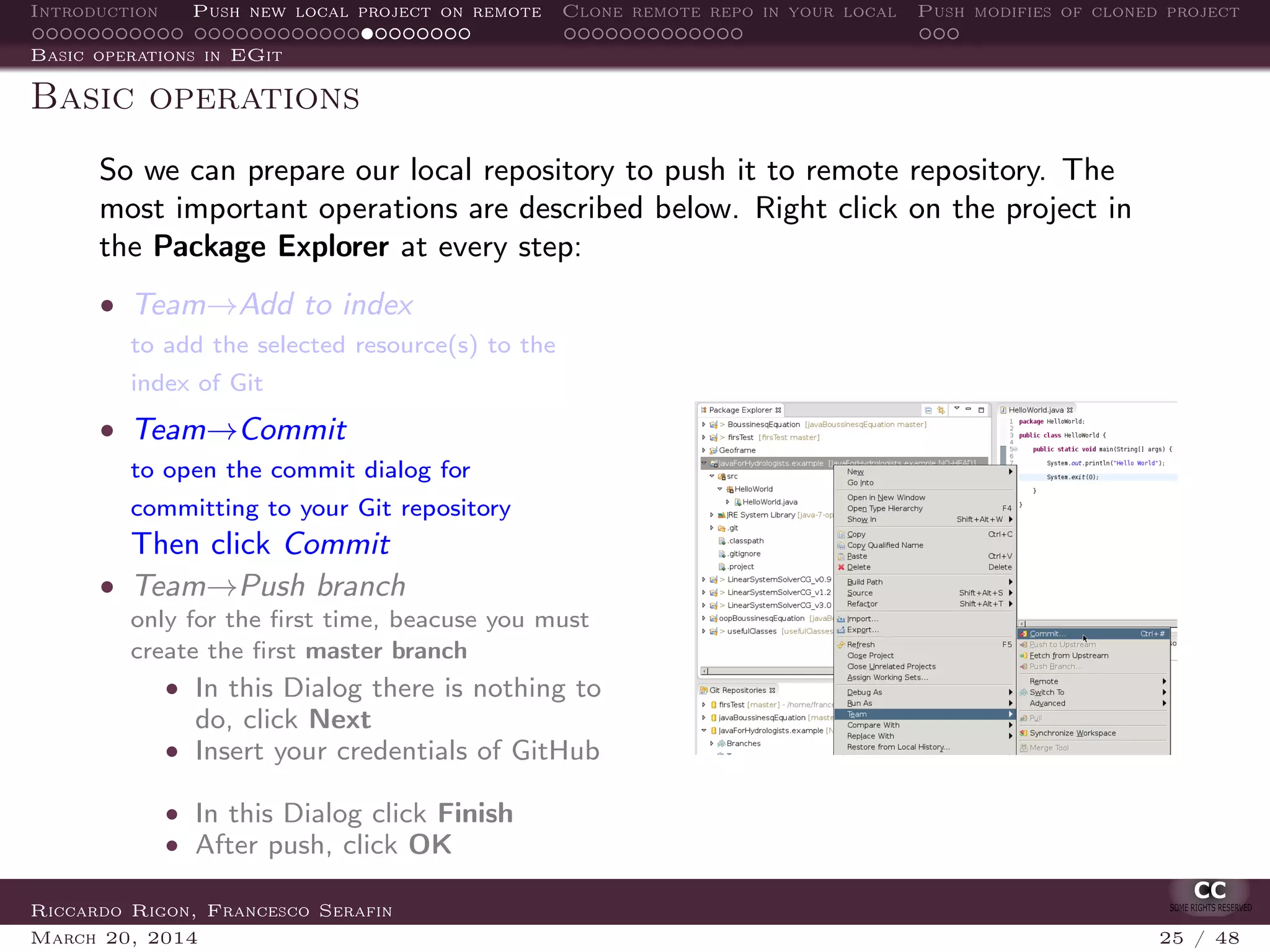
Task: Expand LinearSystemSolverCG_v0.9 project
Action: point(704,580)
